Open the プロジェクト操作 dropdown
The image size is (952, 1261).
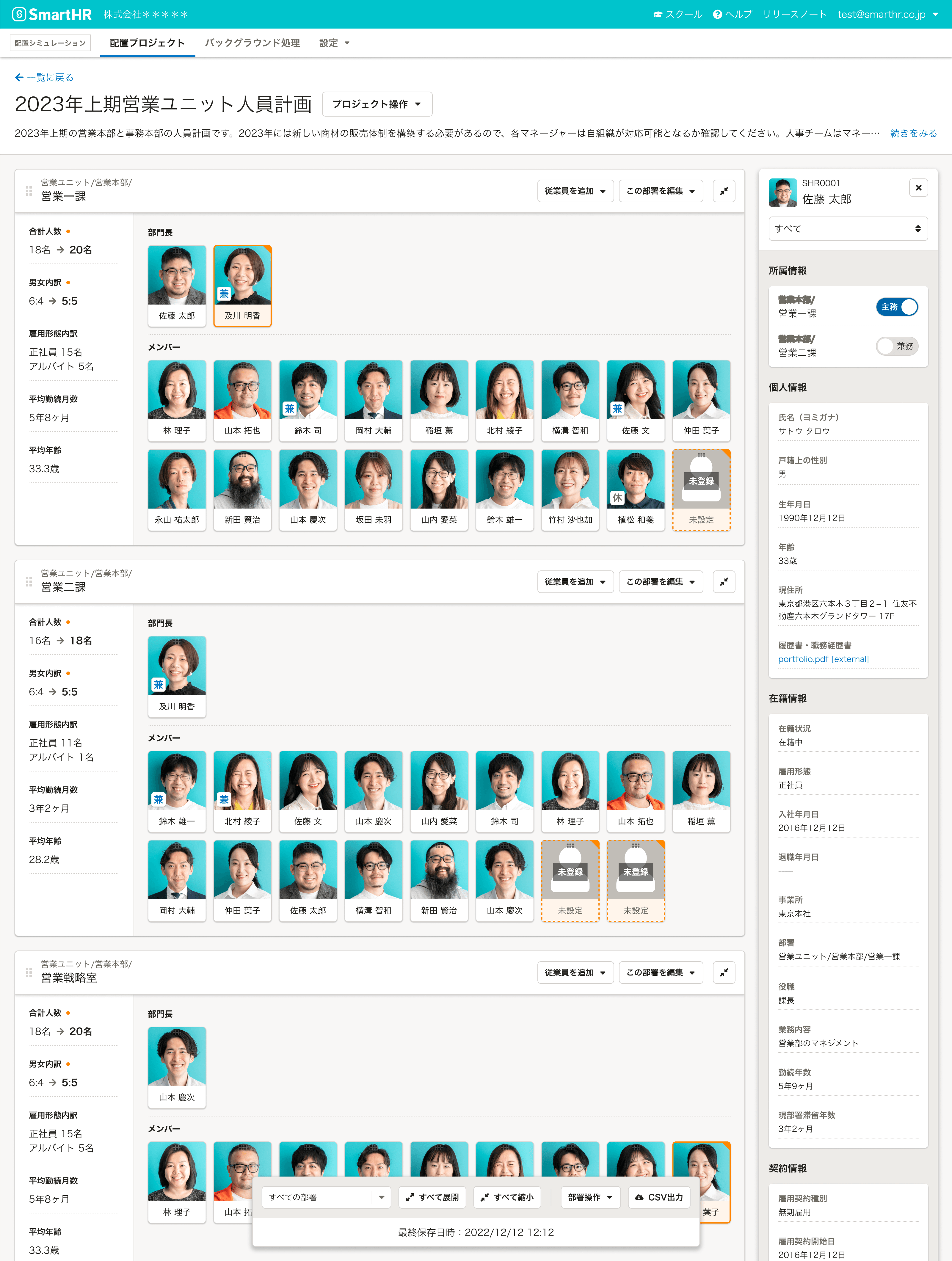[x=377, y=104]
